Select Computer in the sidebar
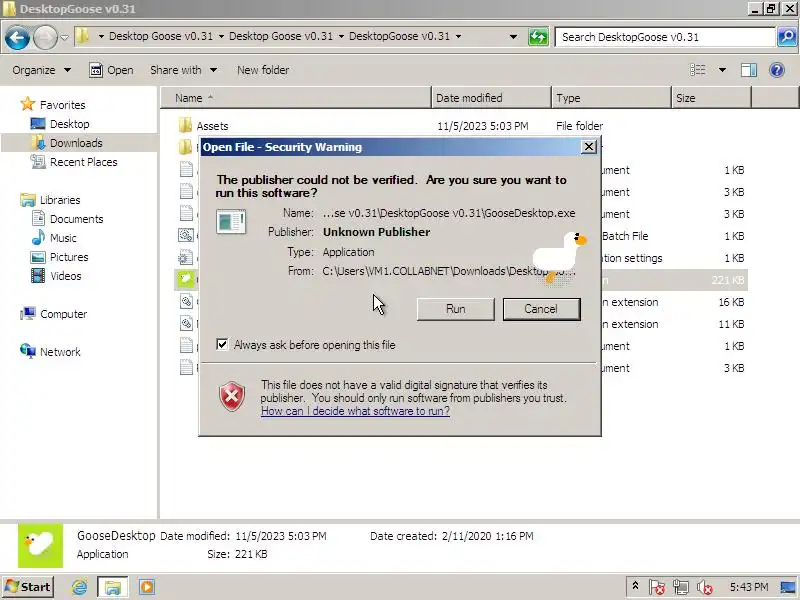 pyautogui.click(x=54, y=314)
